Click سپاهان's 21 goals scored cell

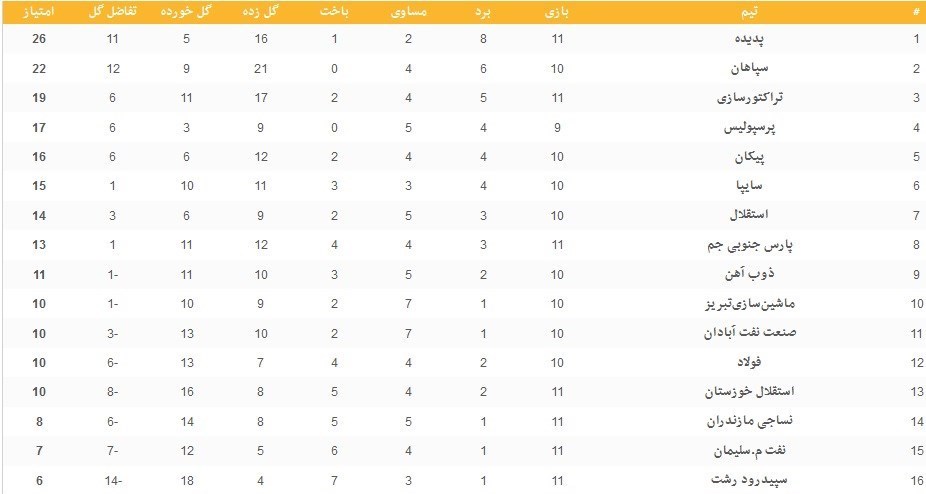click(x=260, y=68)
